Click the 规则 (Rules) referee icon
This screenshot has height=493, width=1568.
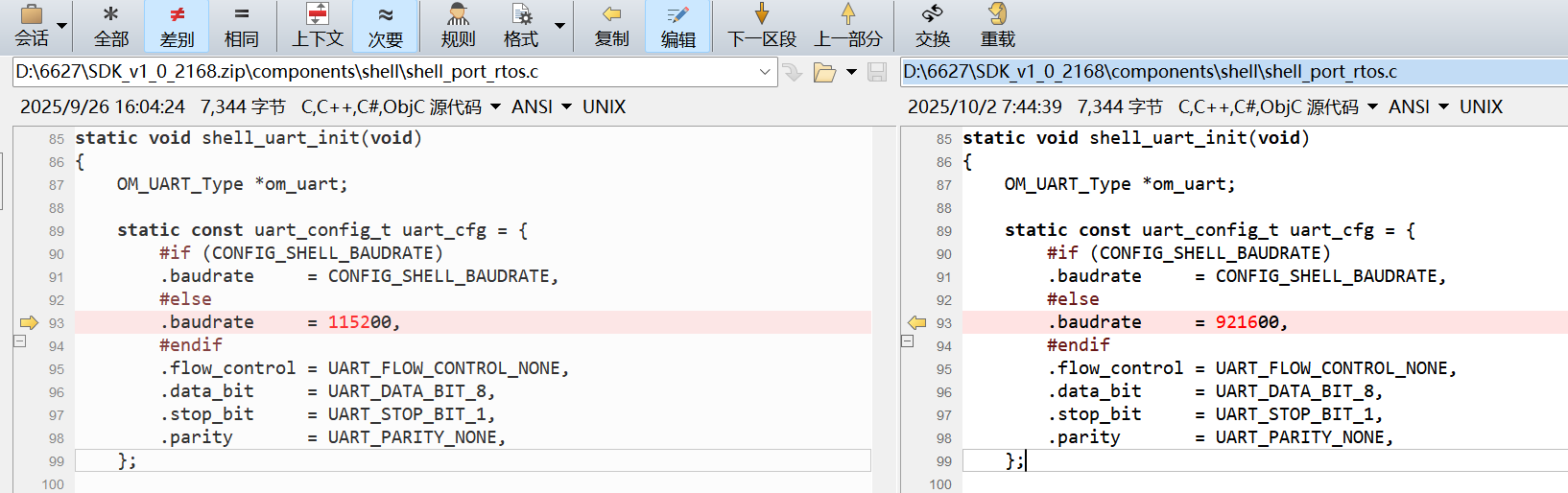point(458,25)
